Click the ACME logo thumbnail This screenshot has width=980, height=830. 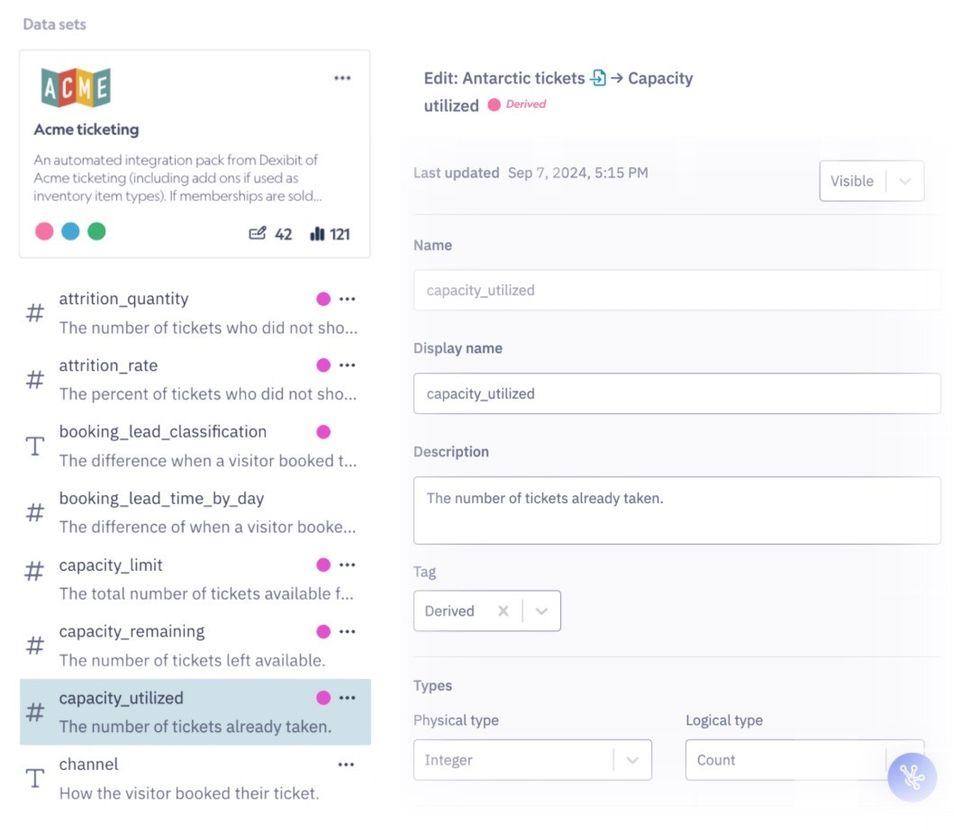(x=76, y=88)
